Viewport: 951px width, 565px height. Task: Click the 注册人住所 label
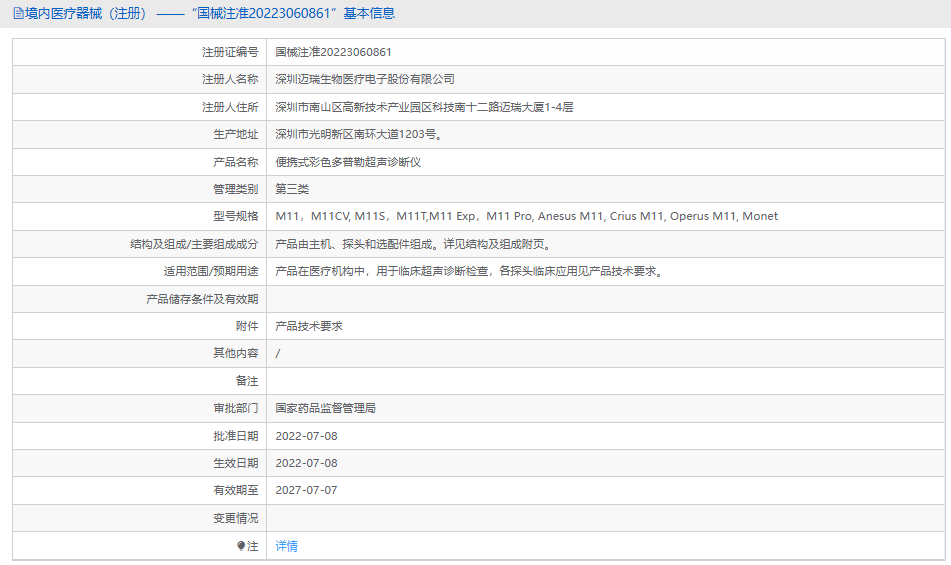tap(230, 107)
